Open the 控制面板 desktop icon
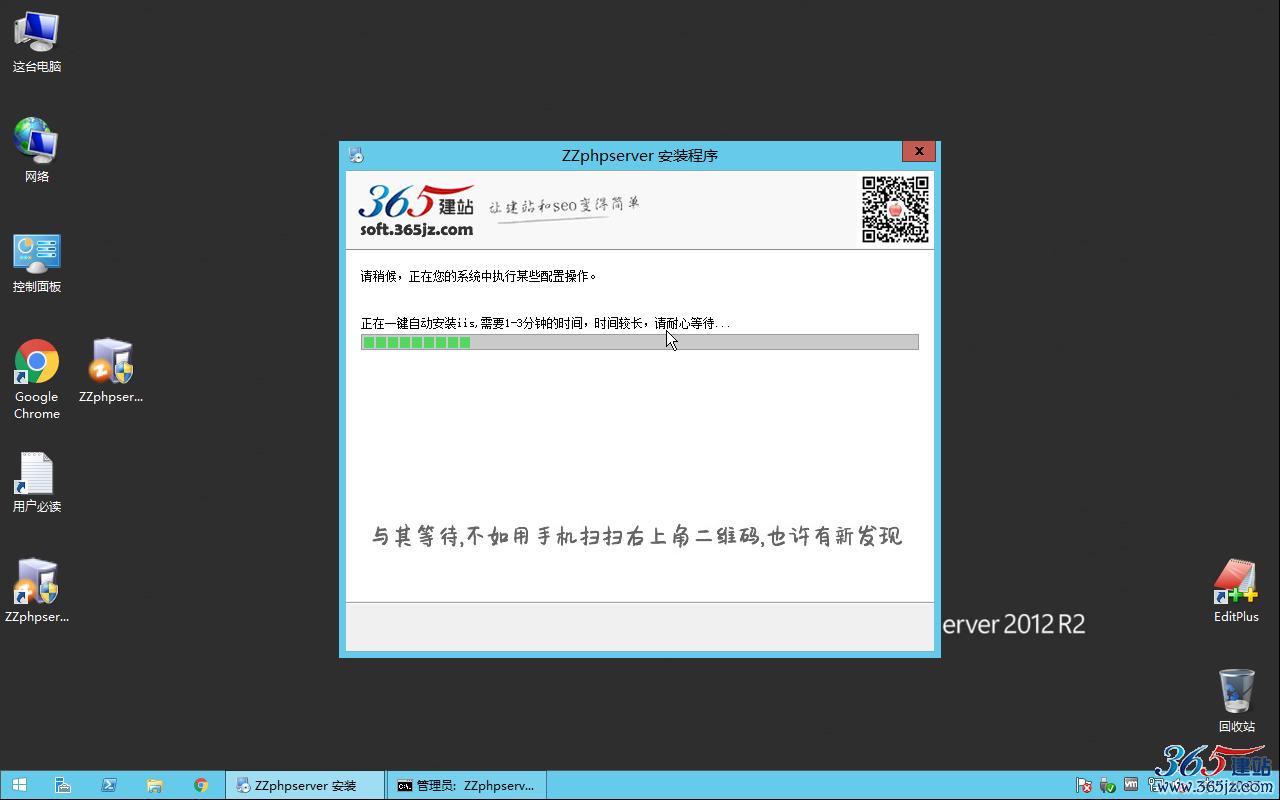Screen dimensions: 1280x800 (x=37, y=263)
